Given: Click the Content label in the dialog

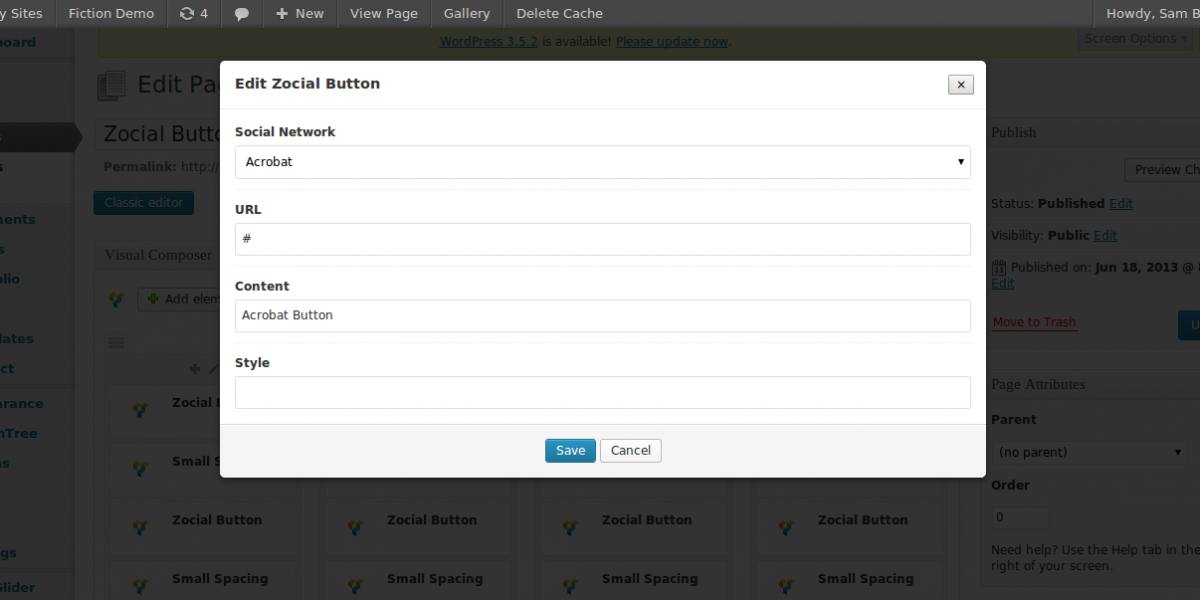Looking at the screenshot, I should pos(262,286).
